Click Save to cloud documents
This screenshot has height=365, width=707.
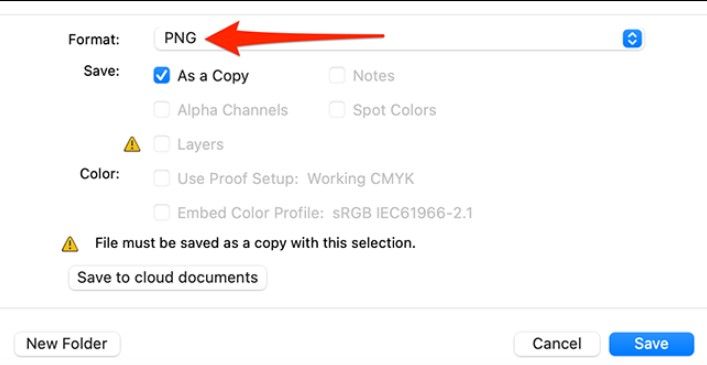[167, 277]
